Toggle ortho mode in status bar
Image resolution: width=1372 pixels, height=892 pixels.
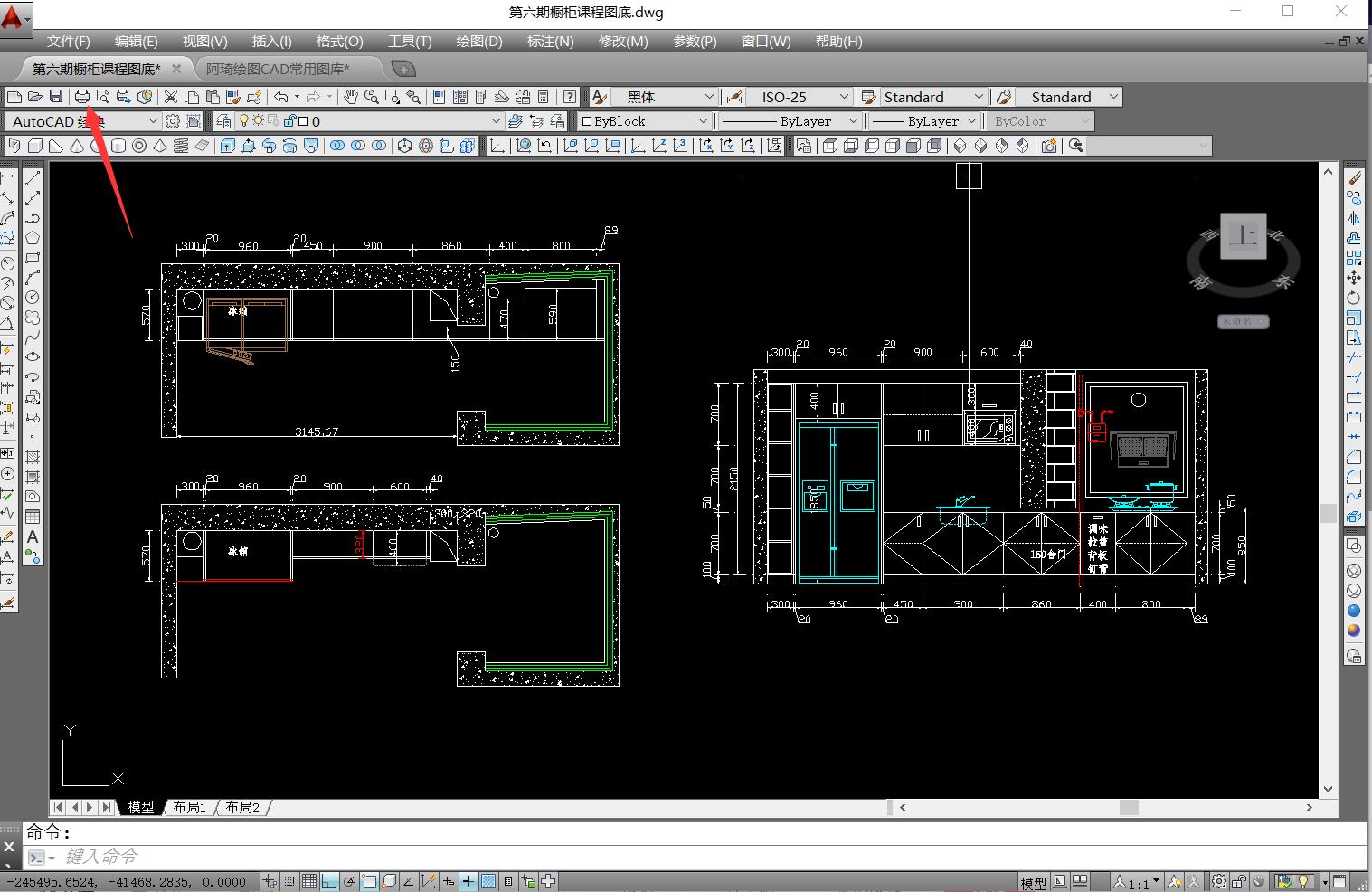click(x=329, y=882)
